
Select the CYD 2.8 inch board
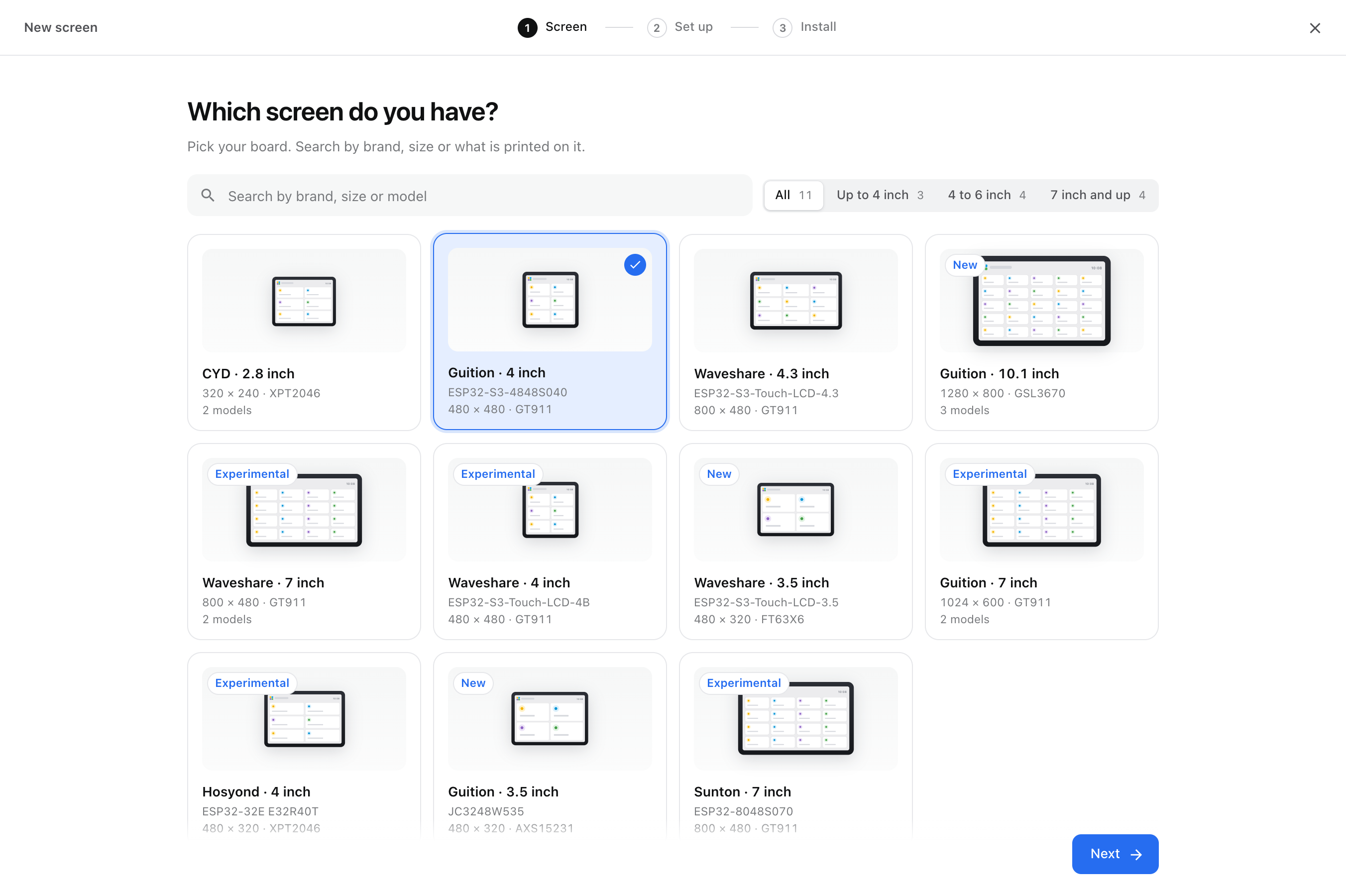(x=304, y=332)
